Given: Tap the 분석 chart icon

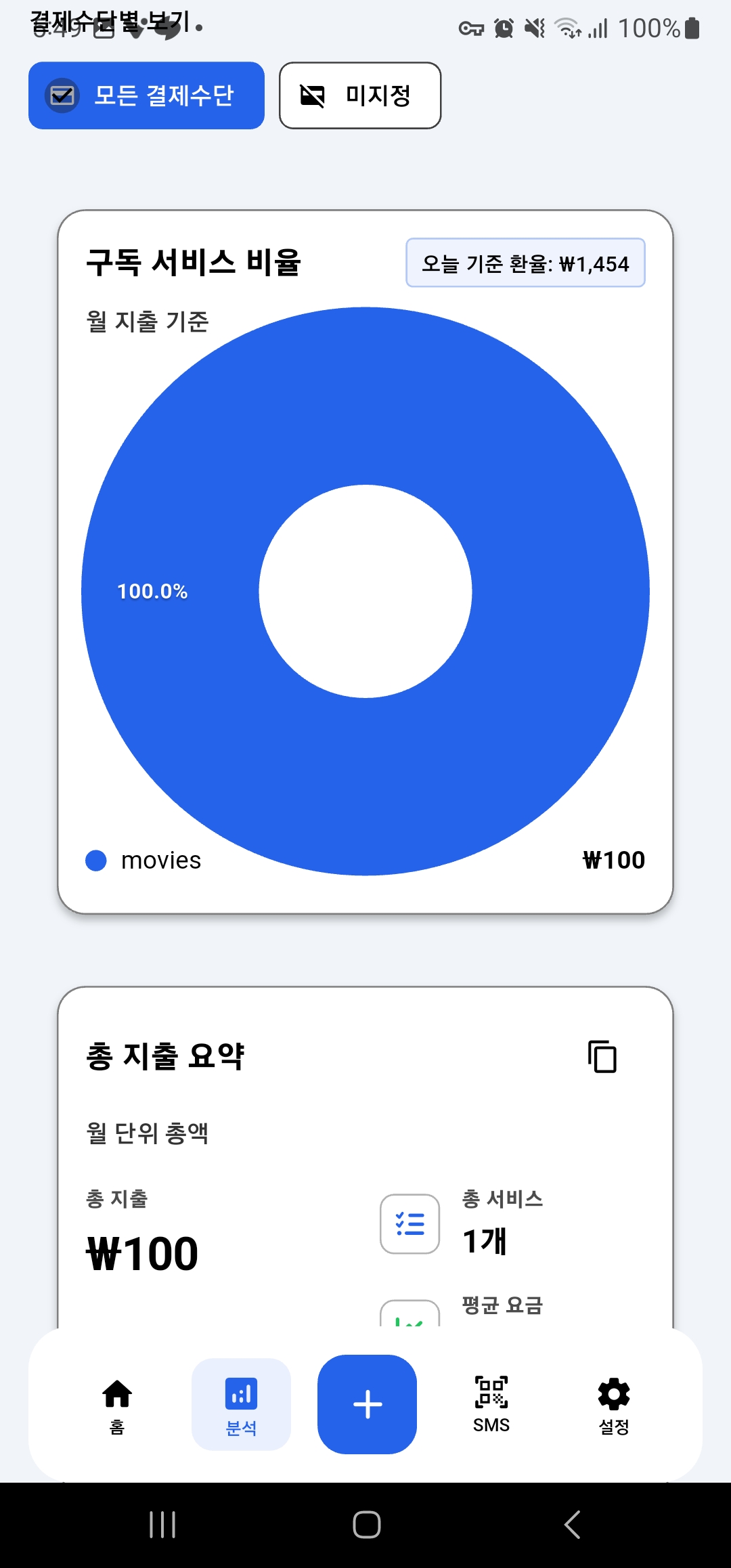Looking at the screenshot, I should click(x=241, y=1394).
